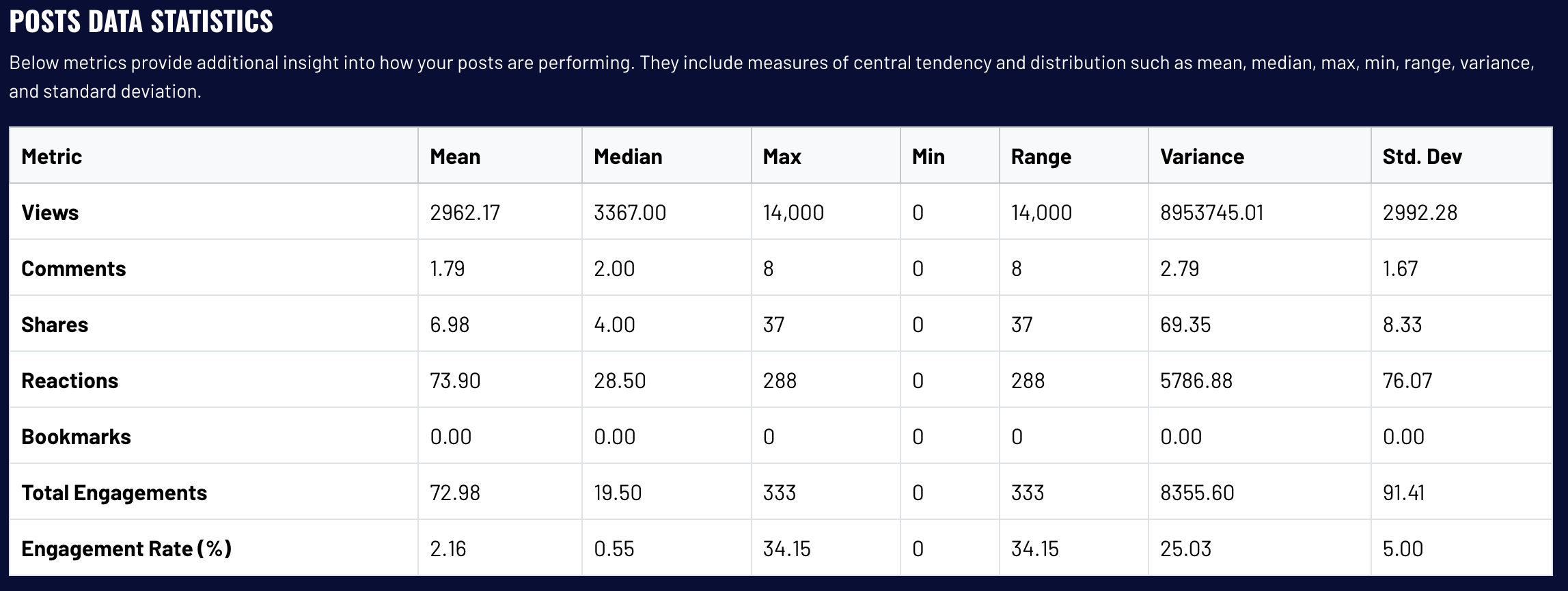Screen dimensions: 1568x591
Task: Select the Bookmarks row label
Action: 76,437
